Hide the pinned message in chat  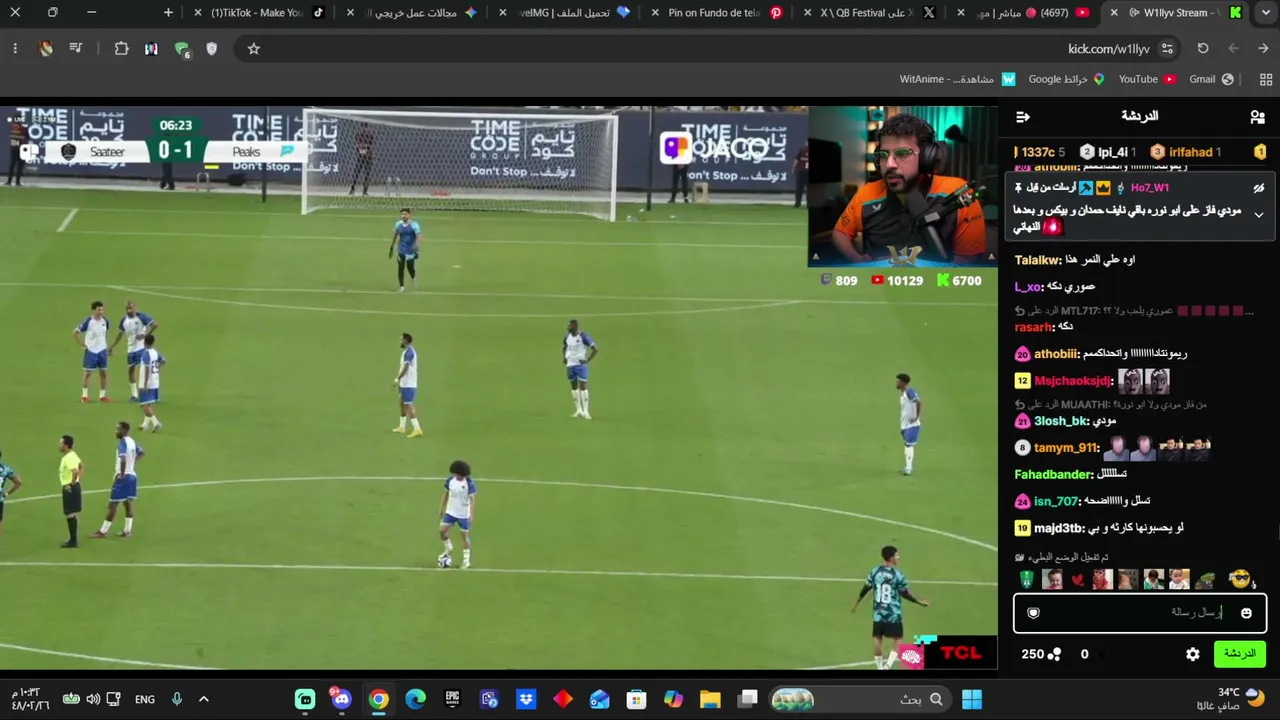[1259, 188]
